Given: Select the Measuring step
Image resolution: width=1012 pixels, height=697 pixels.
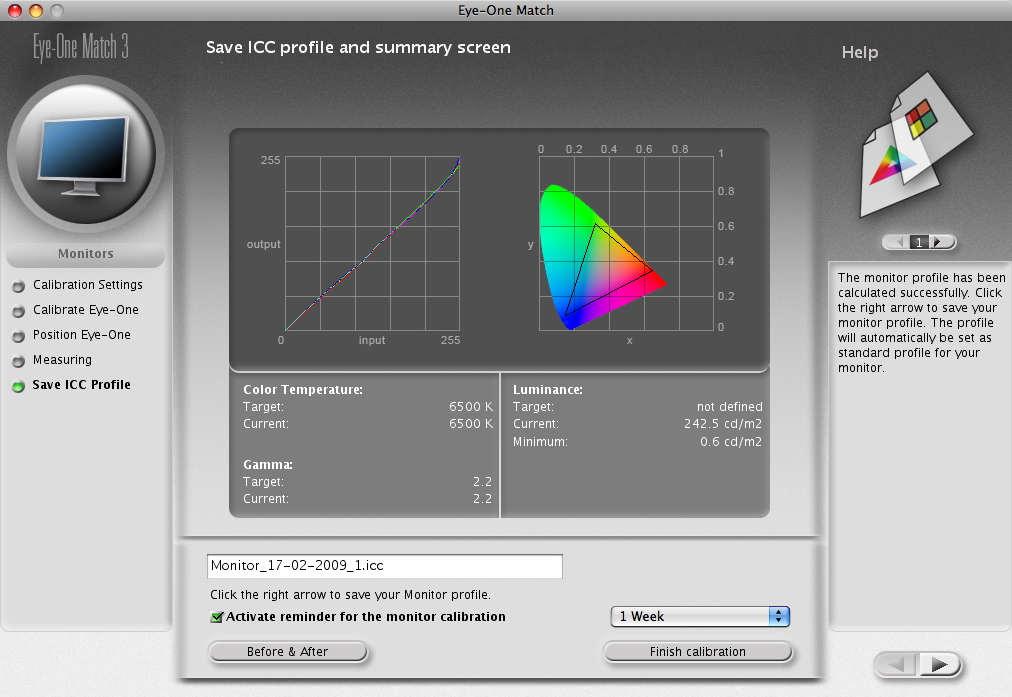Looking at the screenshot, I should pyautogui.click(x=63, y=359).
